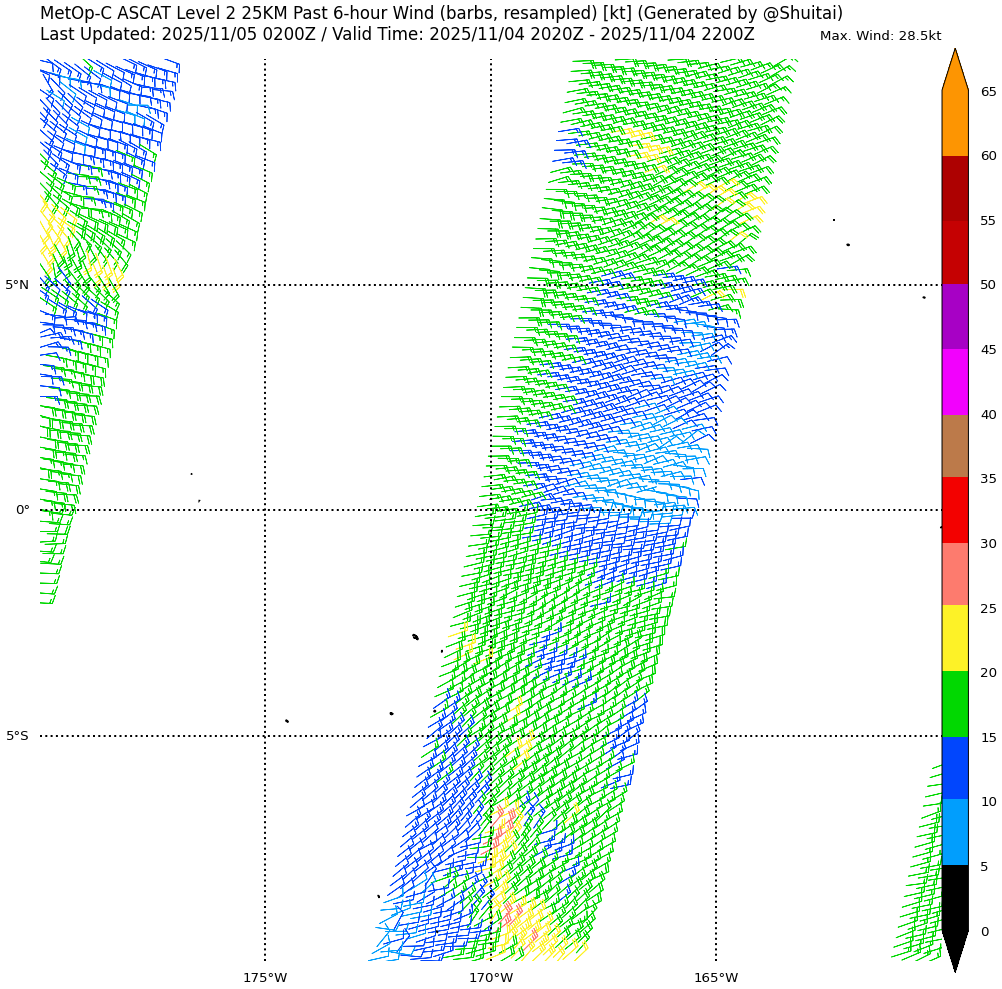Click the black 0-5 kt colorbar segment

tap(955, 897)
